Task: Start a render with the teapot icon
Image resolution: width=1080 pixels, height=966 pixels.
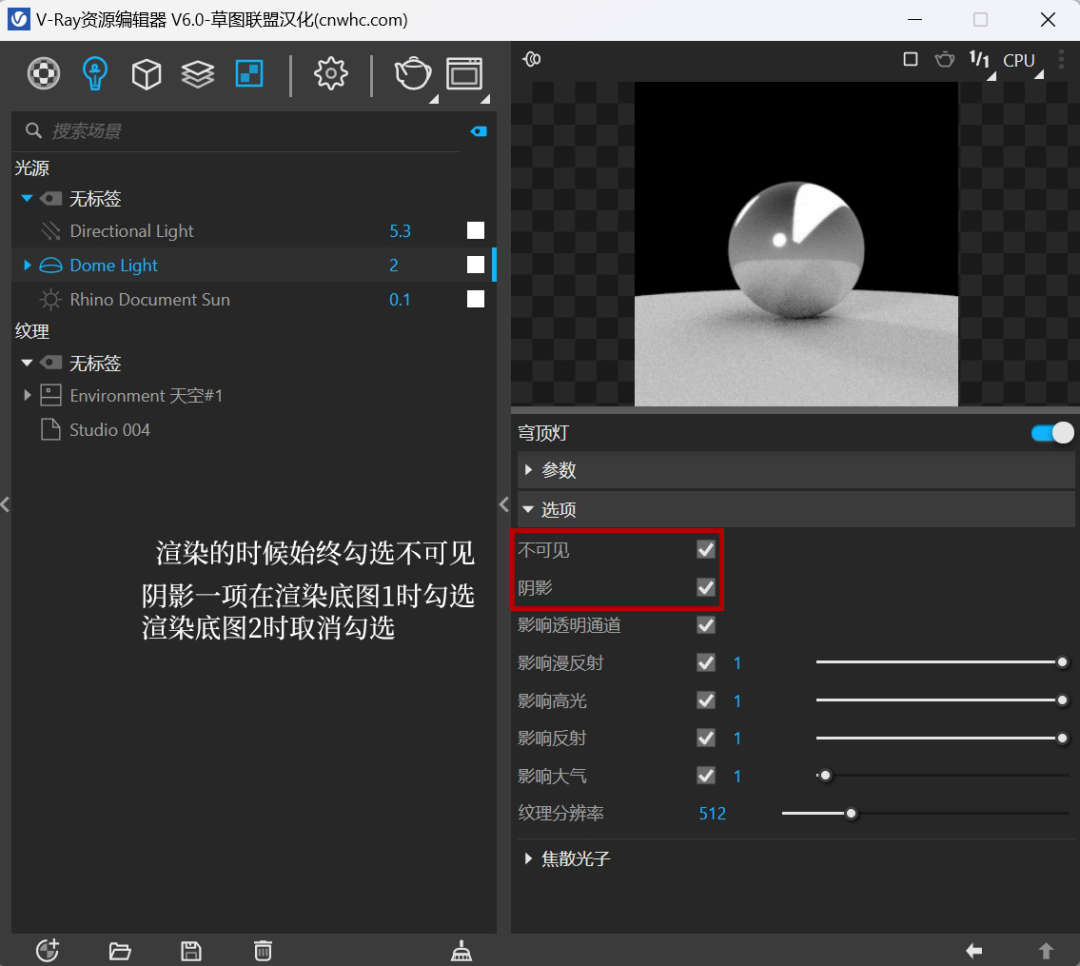Action: pyautogui.click(x=413, y=74)
